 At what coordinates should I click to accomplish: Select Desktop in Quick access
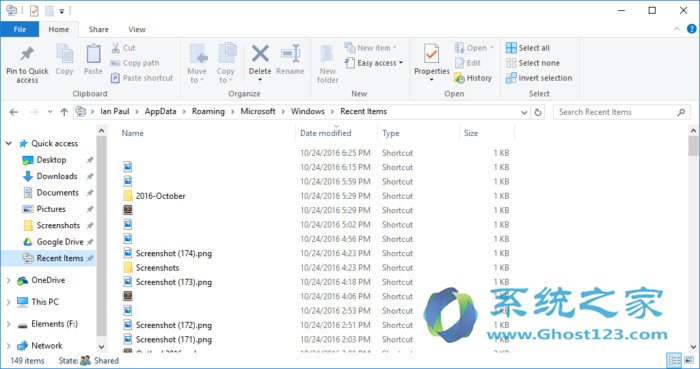(51, 160)
